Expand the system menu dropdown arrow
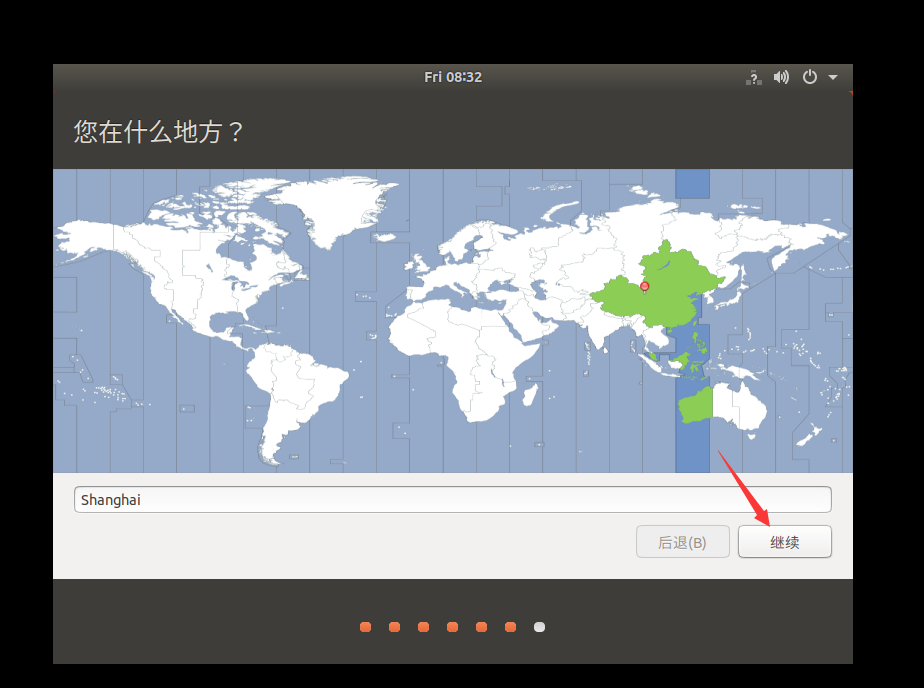 [x=833, y=77]
